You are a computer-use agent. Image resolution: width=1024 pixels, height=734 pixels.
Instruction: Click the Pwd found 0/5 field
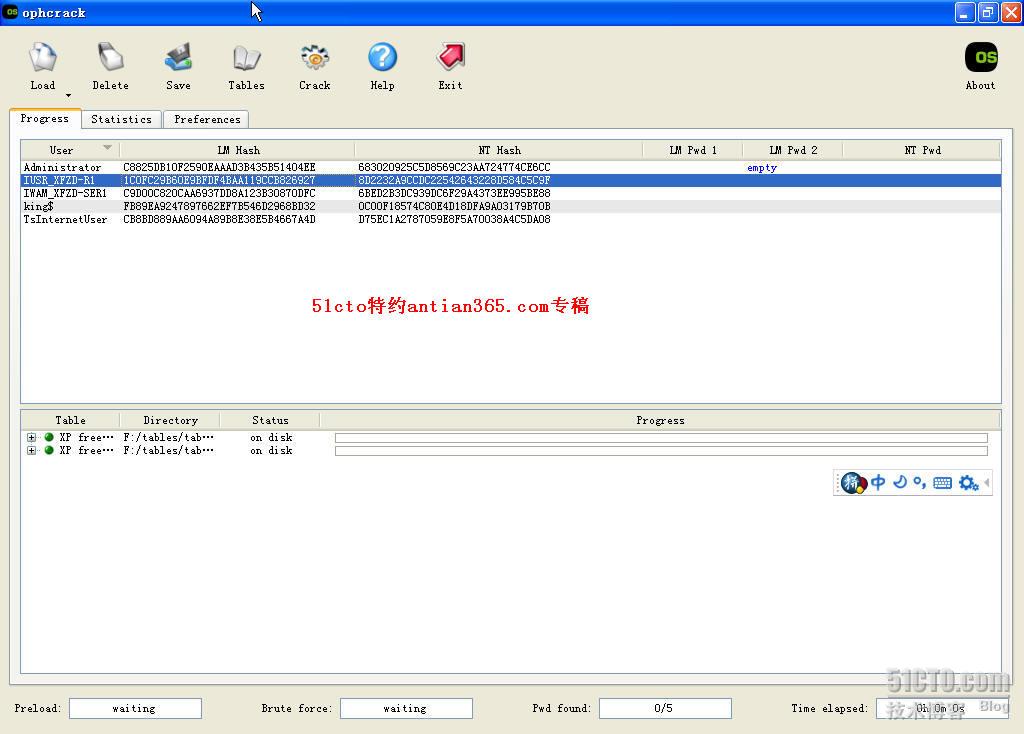click(x=665, y=709)
